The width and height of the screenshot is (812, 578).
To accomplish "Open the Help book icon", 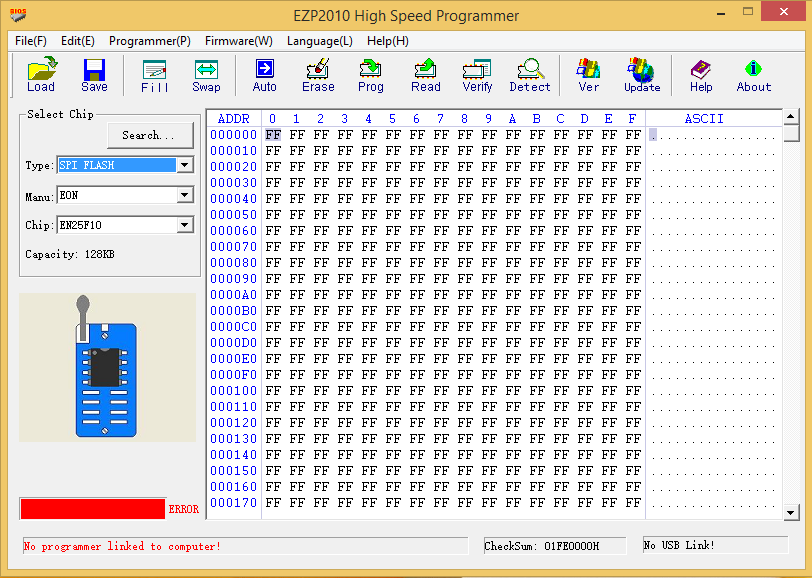I will click(701, 76).
